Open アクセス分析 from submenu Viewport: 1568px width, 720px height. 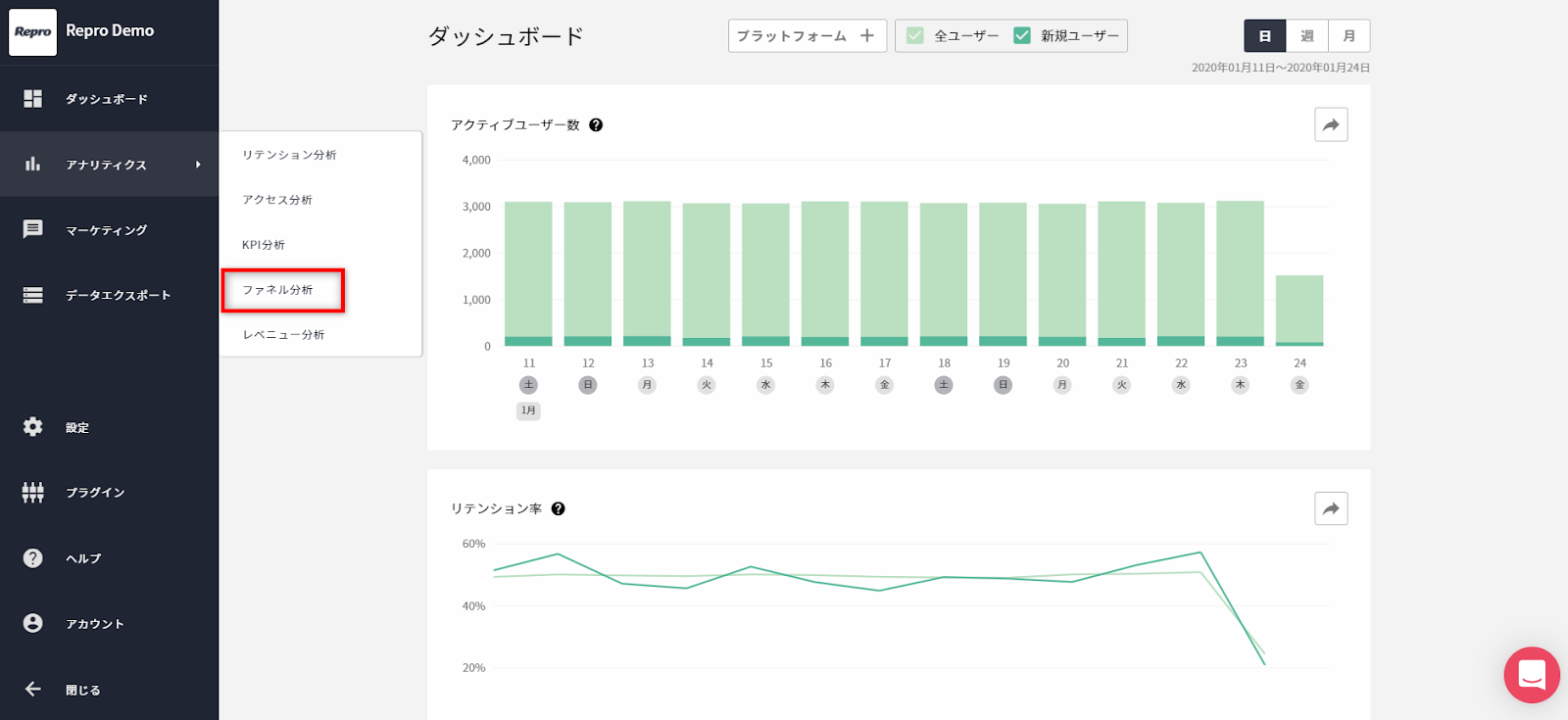click(x=277, y=200)
